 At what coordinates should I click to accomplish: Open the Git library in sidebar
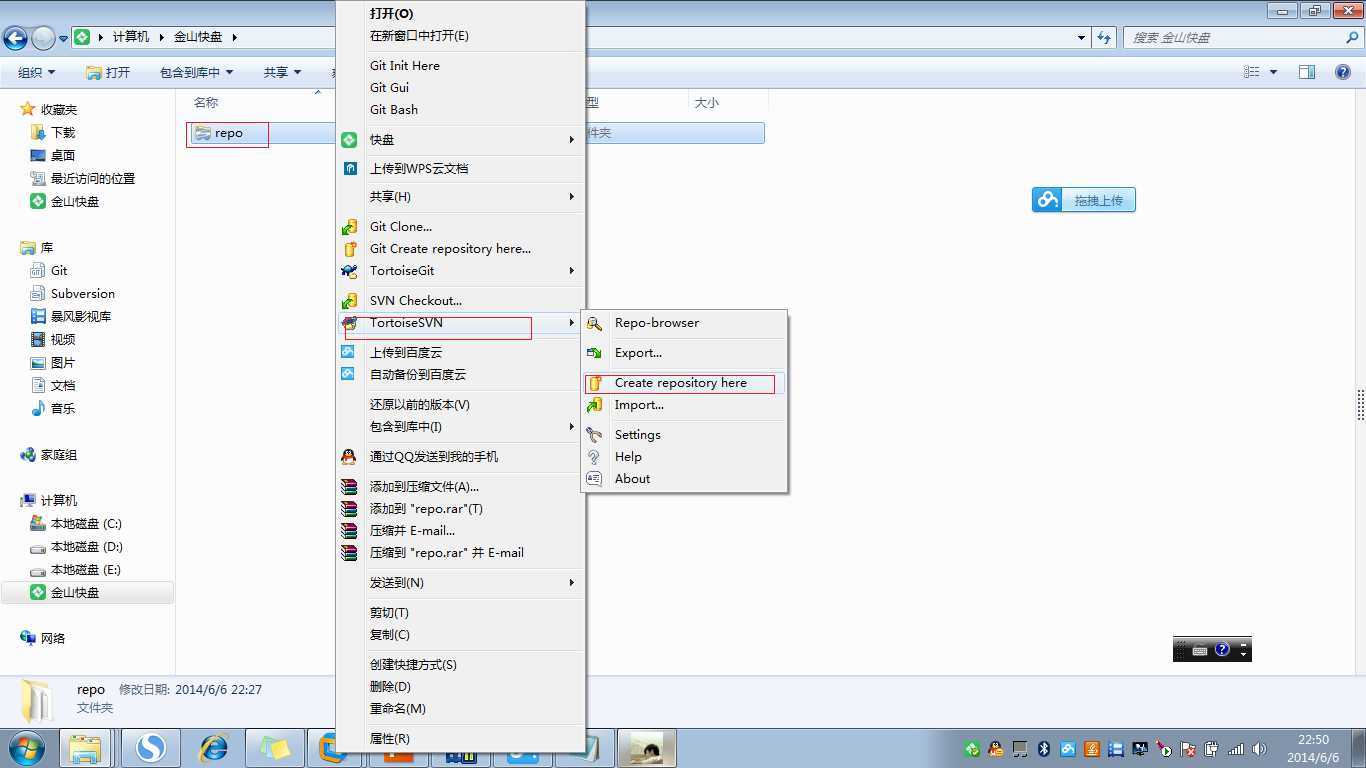click(x=59, y=271)
